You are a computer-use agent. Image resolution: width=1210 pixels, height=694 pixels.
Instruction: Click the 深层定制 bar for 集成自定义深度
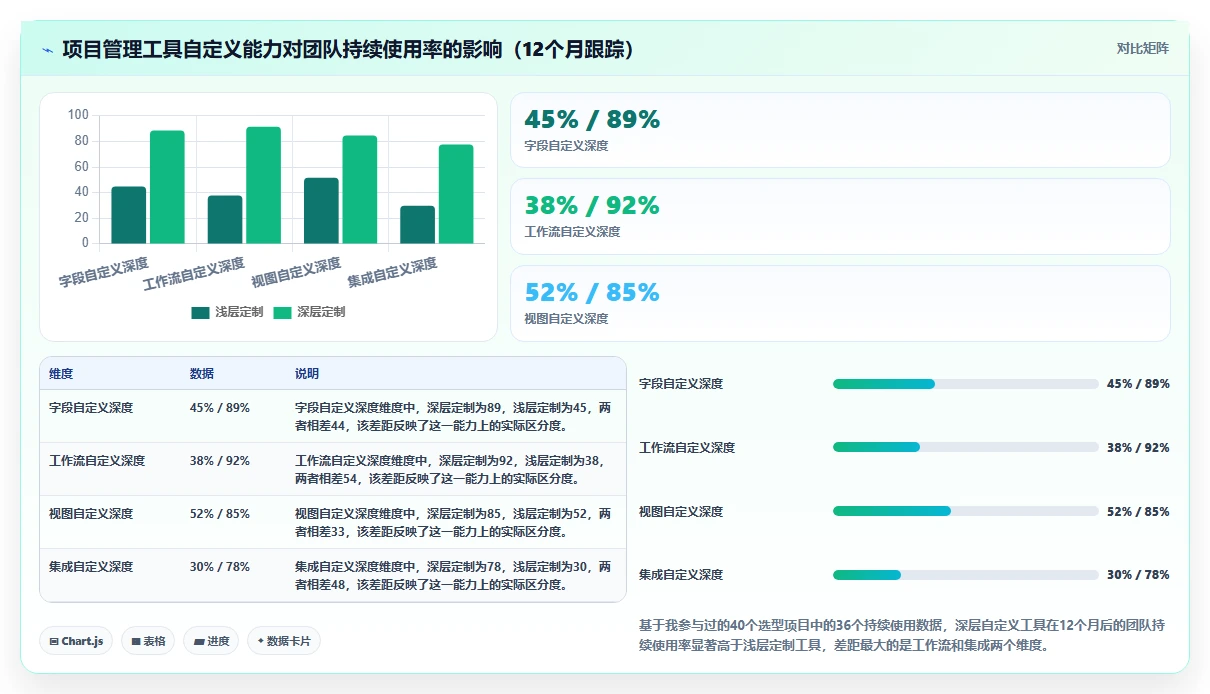[x=455, y=194]
